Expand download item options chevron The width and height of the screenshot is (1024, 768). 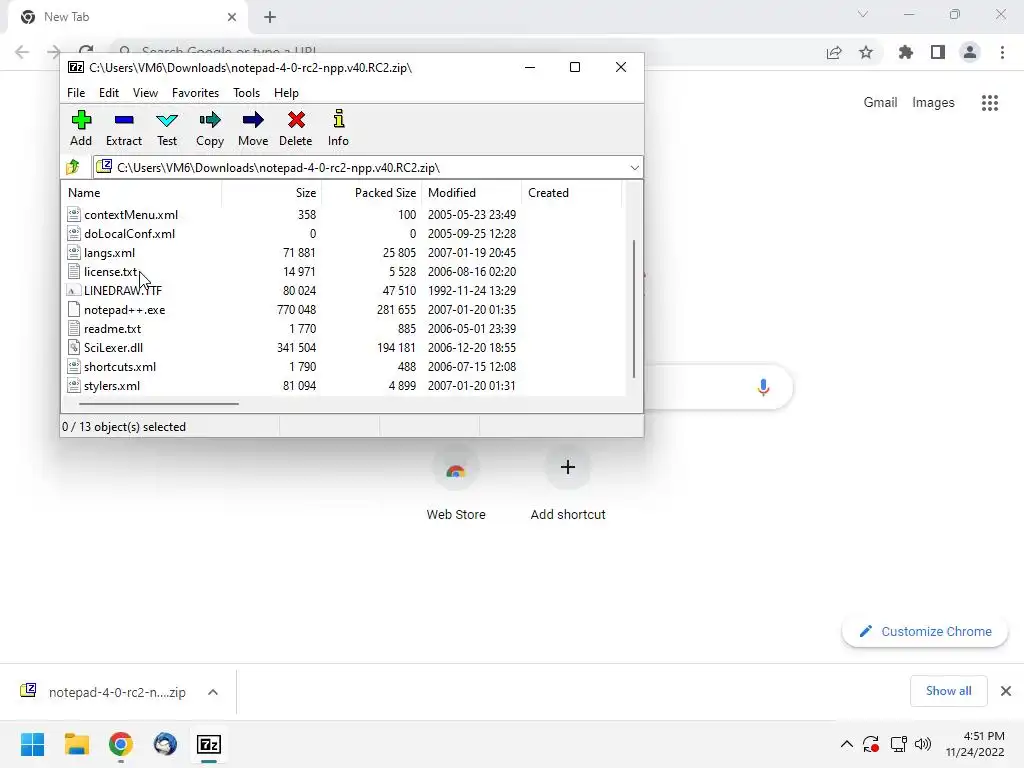coord(213,692)
